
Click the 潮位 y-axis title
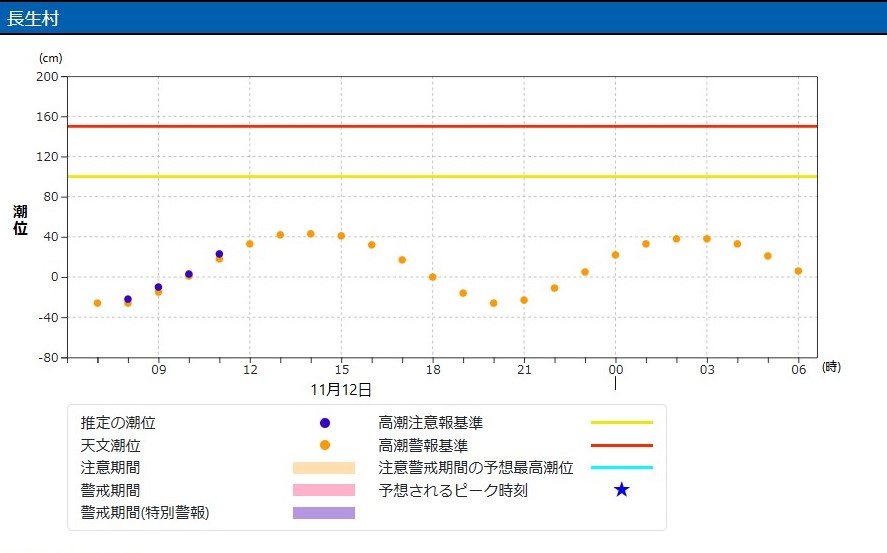click(x=20, y=220)
